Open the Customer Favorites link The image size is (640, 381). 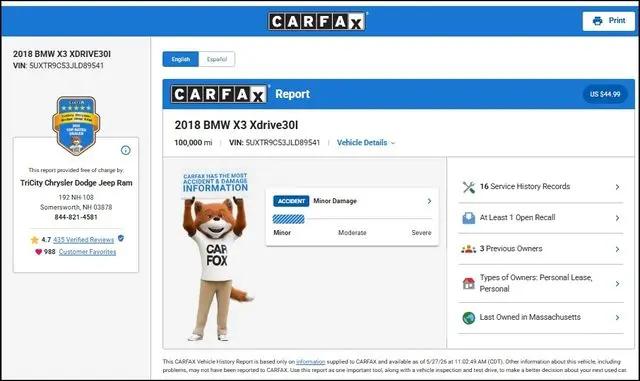point(87,252)
